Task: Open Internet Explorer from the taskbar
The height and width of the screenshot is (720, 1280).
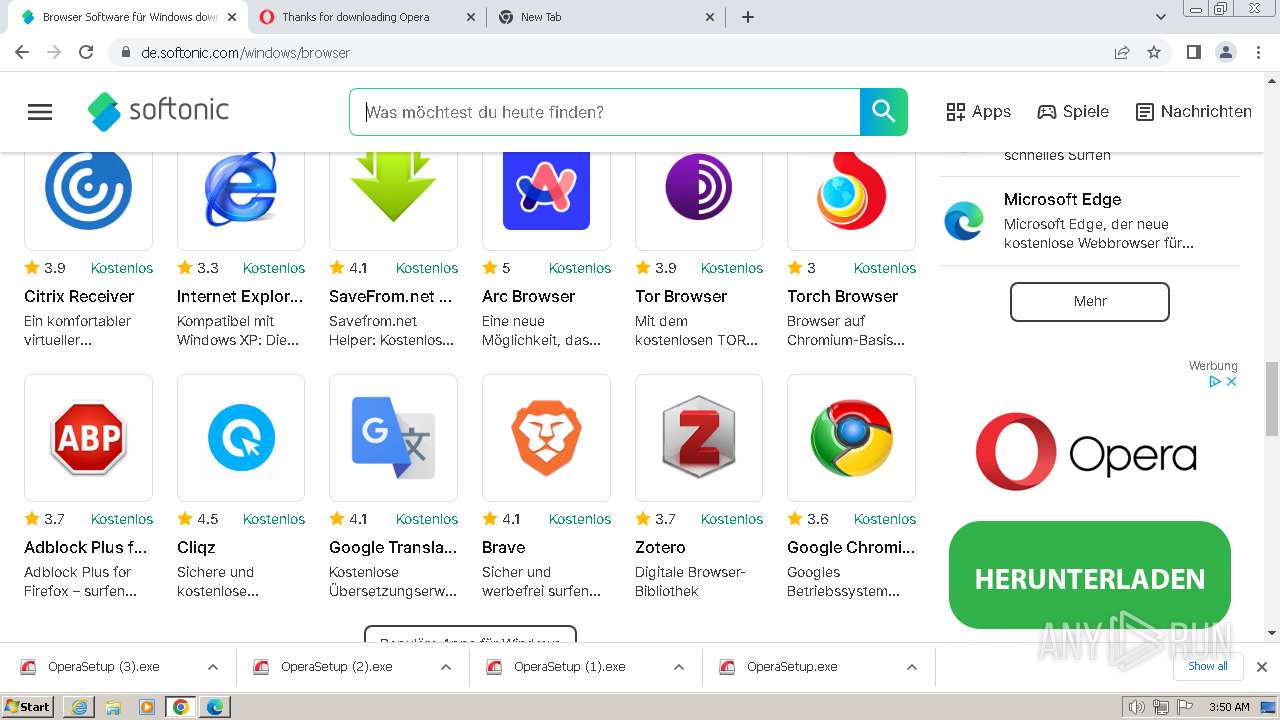Action: click(x=78, y=707)
